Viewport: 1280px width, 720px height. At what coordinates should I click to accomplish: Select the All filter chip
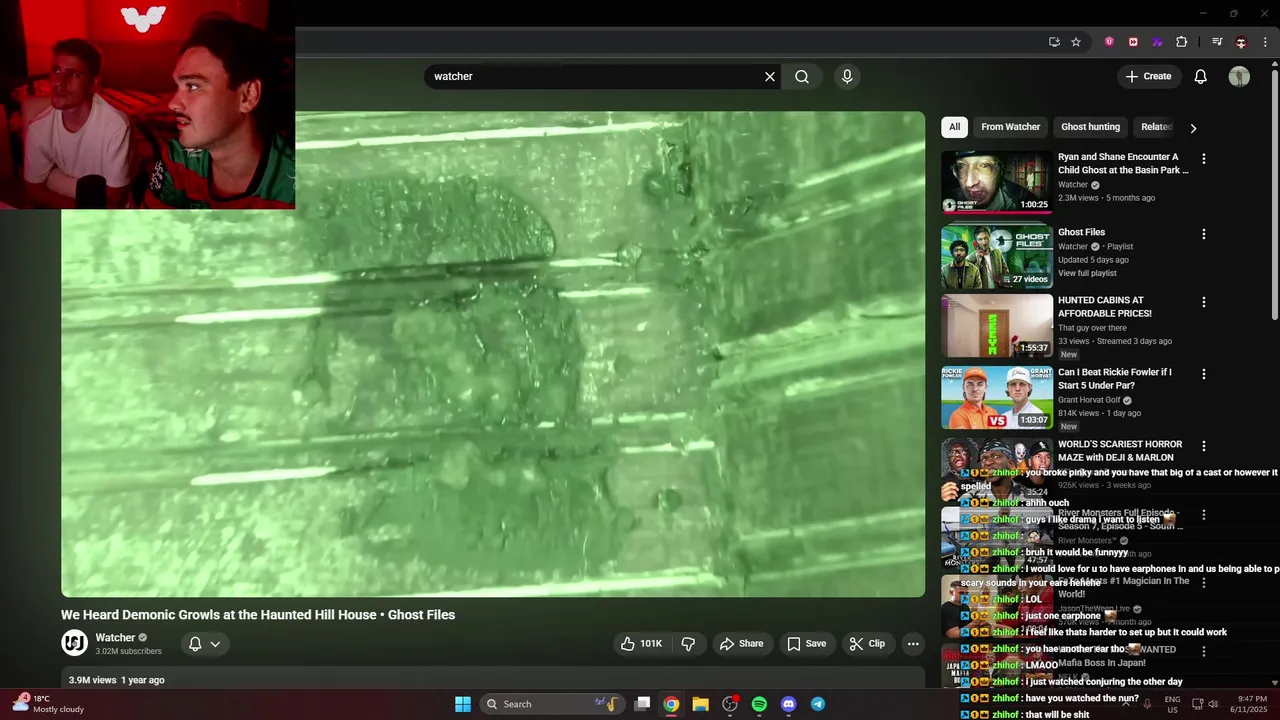[x=954, y=127]
